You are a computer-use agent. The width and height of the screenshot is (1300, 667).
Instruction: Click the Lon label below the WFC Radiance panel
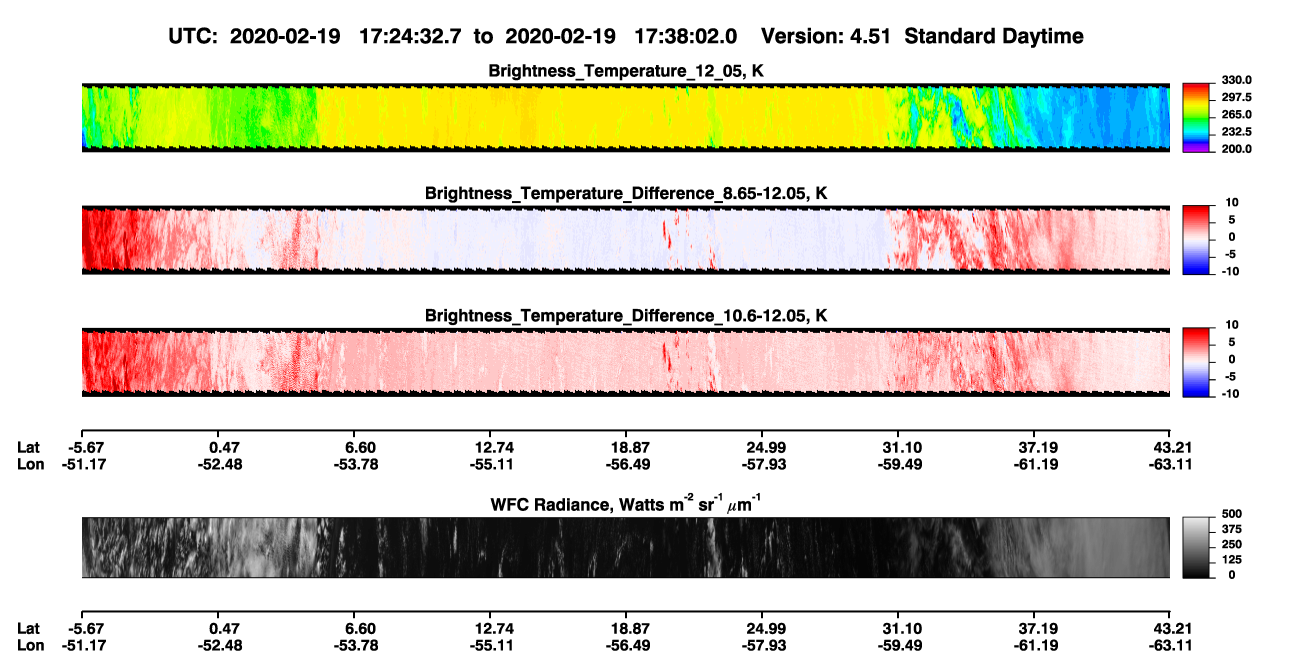[31, 645]
